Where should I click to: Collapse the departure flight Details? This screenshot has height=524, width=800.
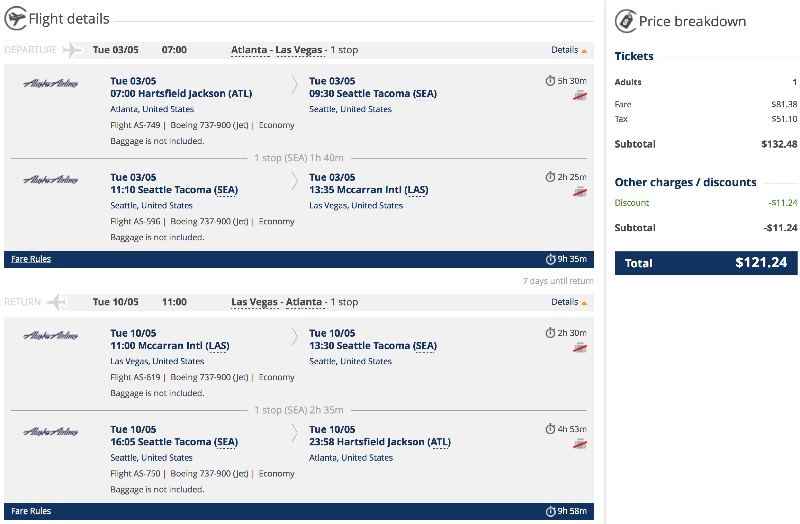[569, 50]
